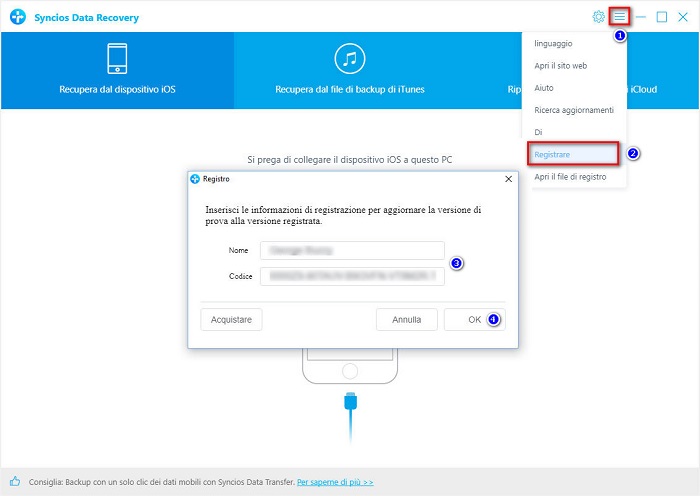700x496 pixels.
Task: Confirm registration with OK button
Action: coord(475,320)
